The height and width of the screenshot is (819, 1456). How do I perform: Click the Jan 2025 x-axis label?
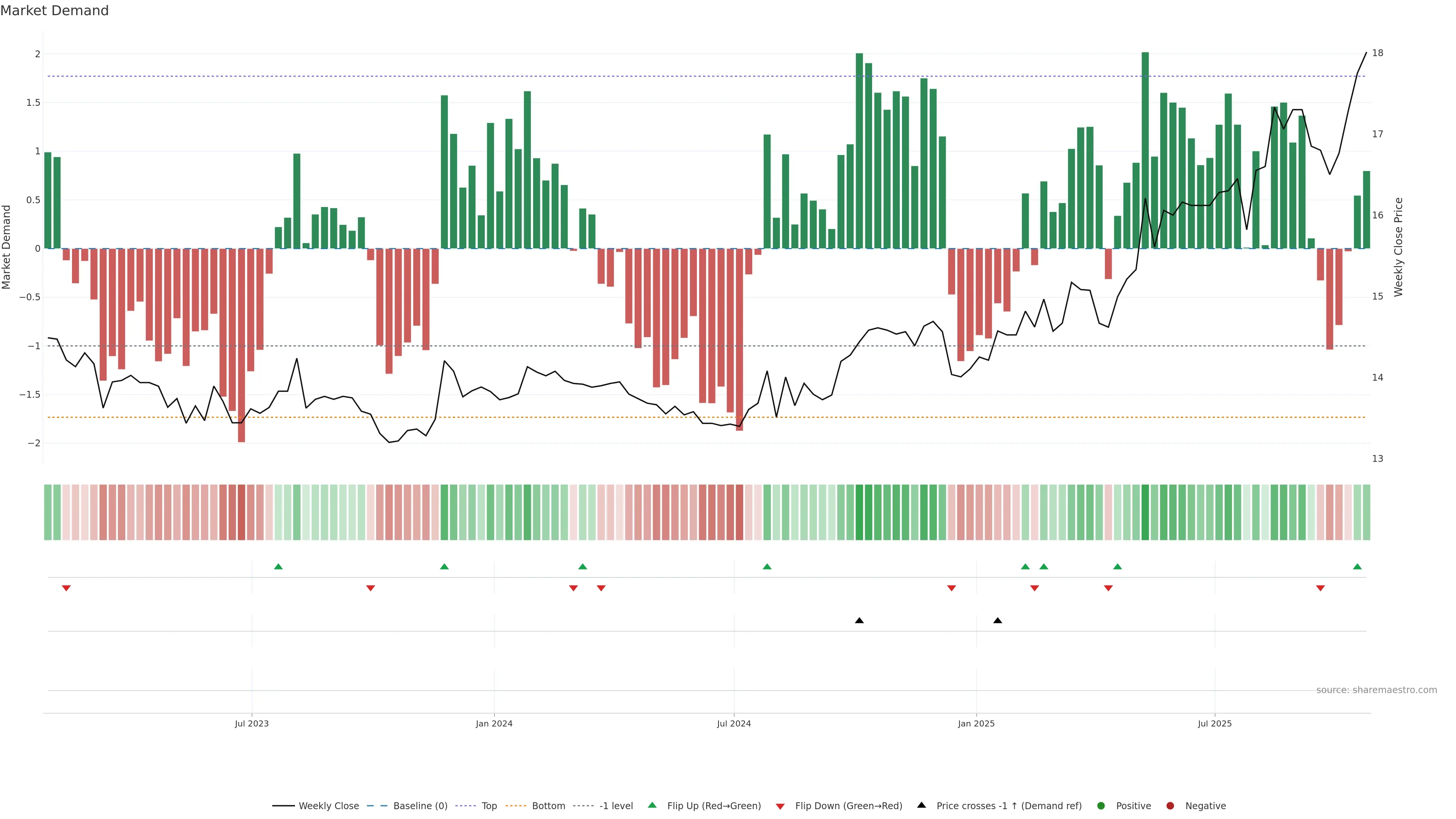point(976,724)
